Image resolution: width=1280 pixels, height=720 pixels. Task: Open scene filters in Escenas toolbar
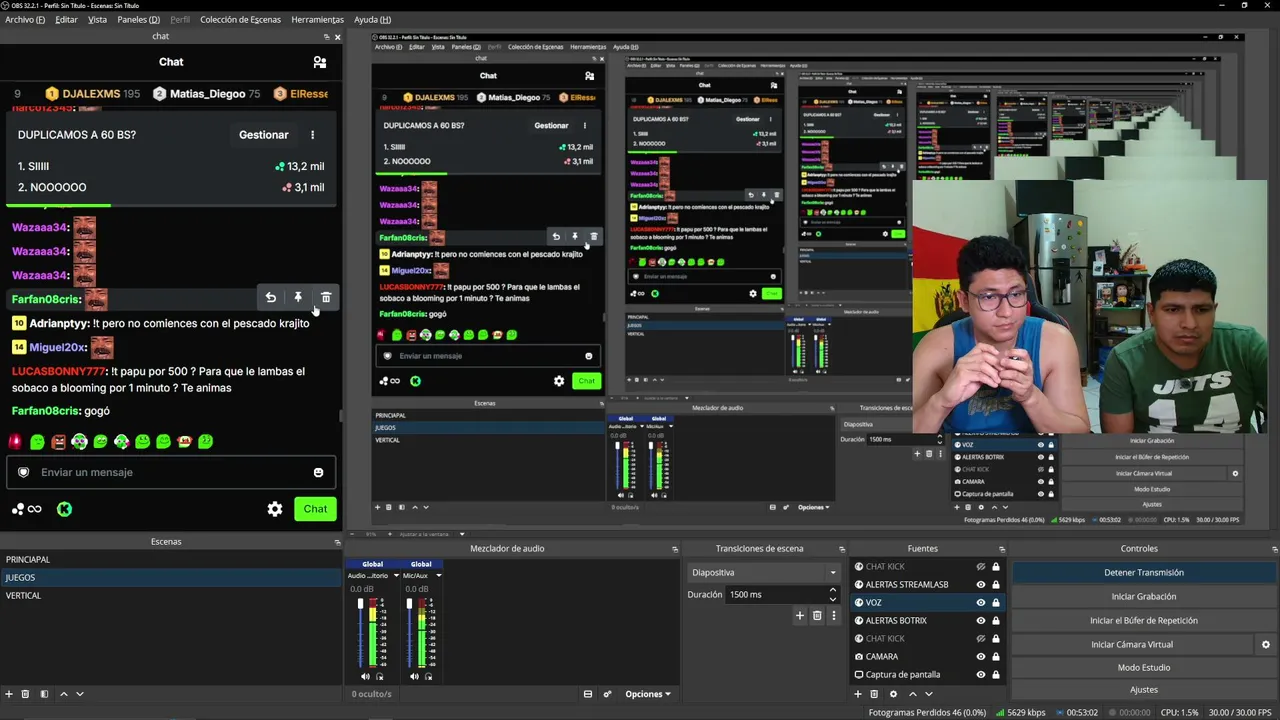(x=44, y=694)
